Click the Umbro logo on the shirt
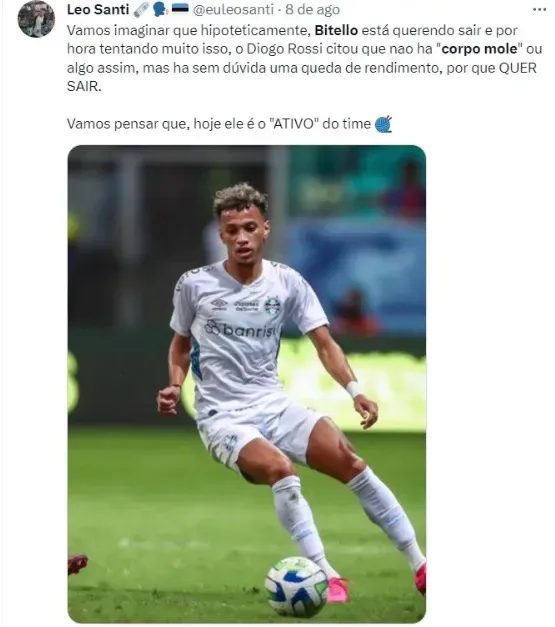 tap(219, 305)
